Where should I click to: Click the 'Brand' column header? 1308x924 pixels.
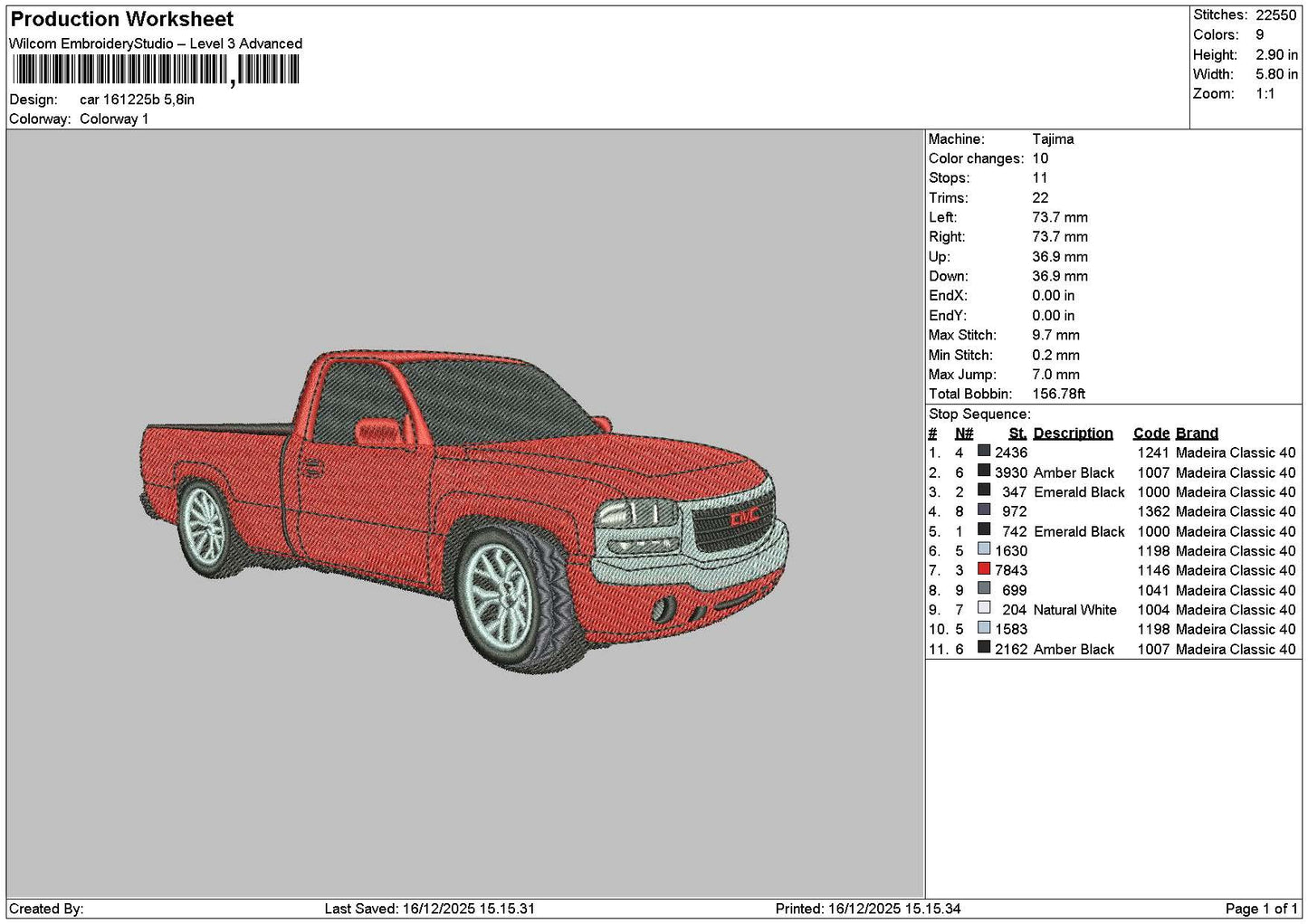click(1197, 433)
